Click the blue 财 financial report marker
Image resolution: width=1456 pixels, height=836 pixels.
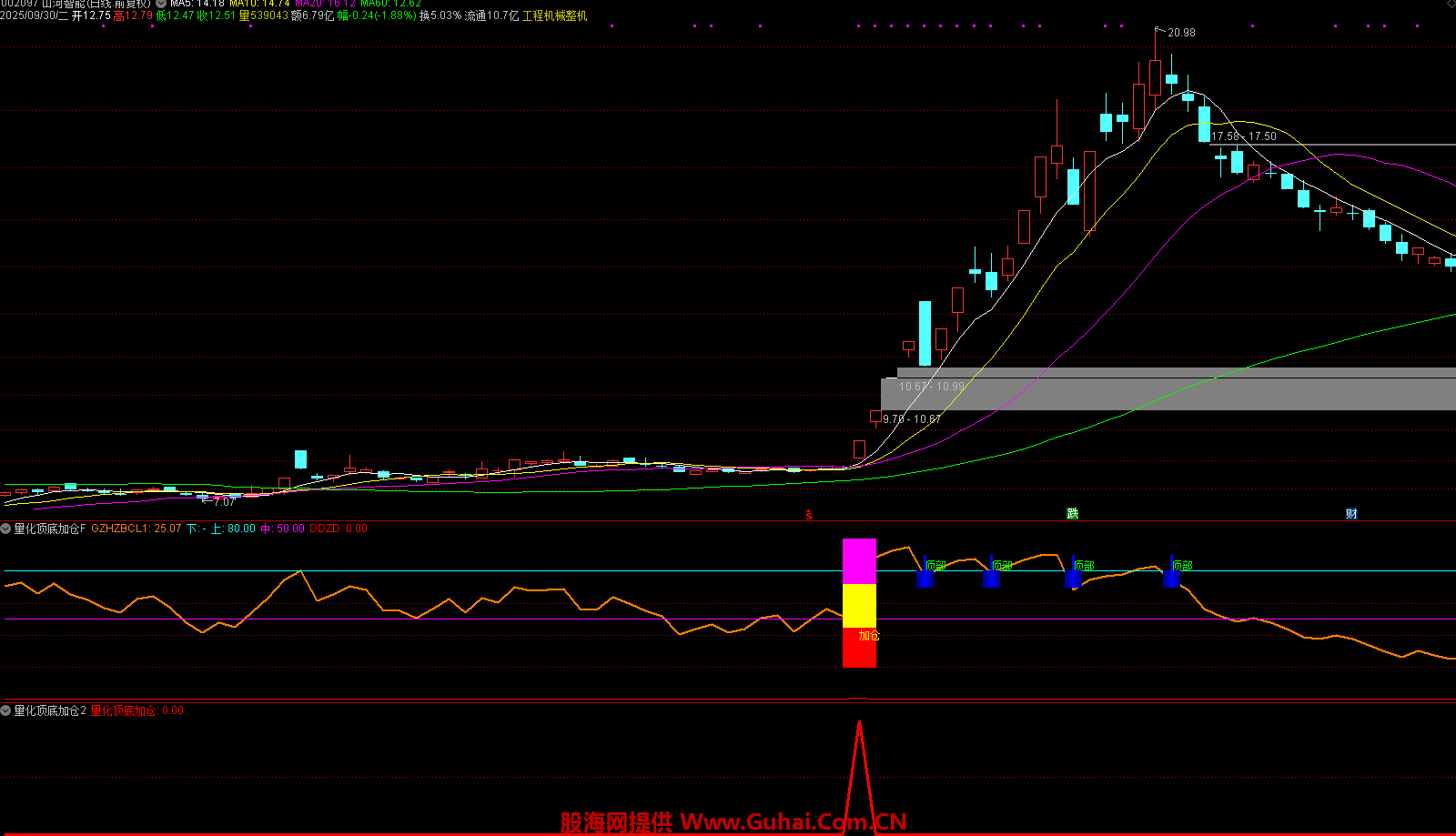click(x=1351, y=514)
